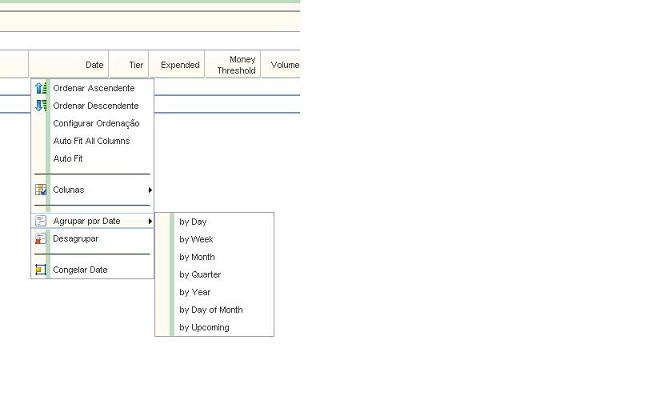The image size is (672, 420).
Task: Group dates by Year
Action: coord(195,292)
